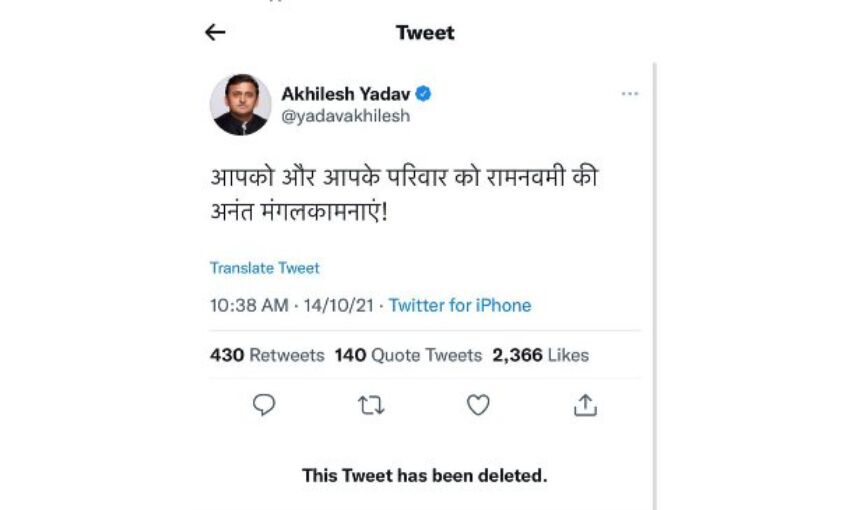
Task: Click the Akhilesh Yadav display name
Action: (x=346, y=94)
